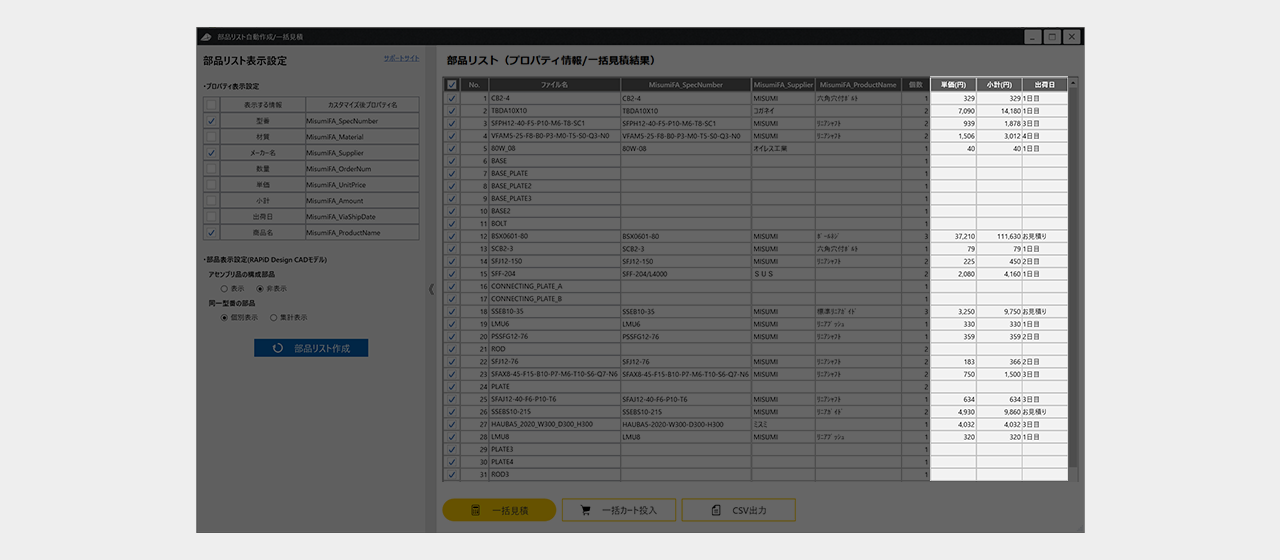Sort by 単価(円) column header
The width and height of the screenshot is (1280, 560).
click(x=953, y=85)
